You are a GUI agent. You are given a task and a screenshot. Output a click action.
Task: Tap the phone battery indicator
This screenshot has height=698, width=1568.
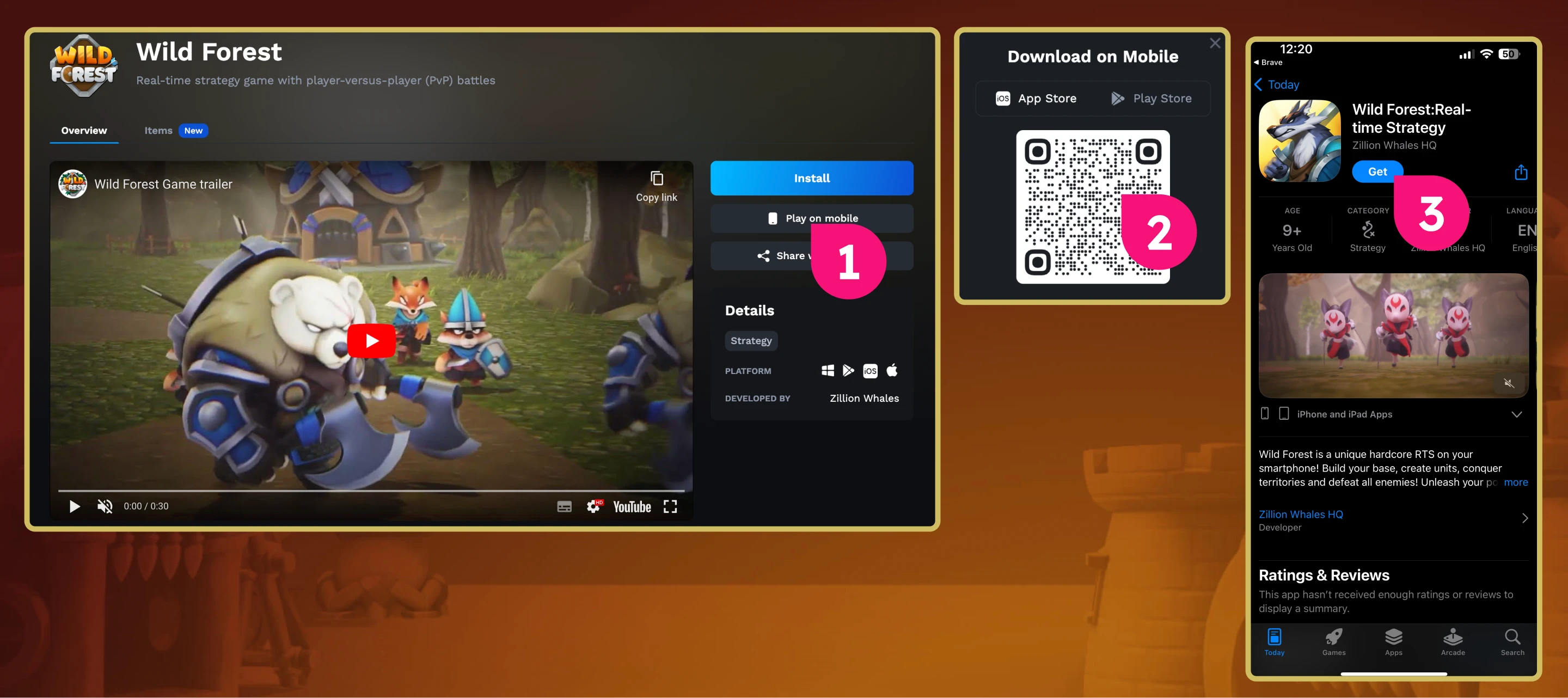click(x=1509, y=54)
